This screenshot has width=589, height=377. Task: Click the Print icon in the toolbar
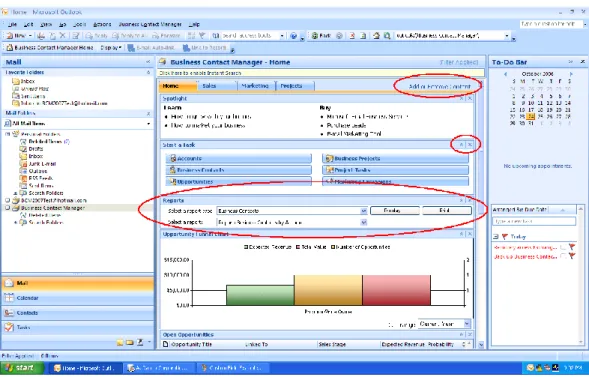pyautogui.click(x=41, y=36)
